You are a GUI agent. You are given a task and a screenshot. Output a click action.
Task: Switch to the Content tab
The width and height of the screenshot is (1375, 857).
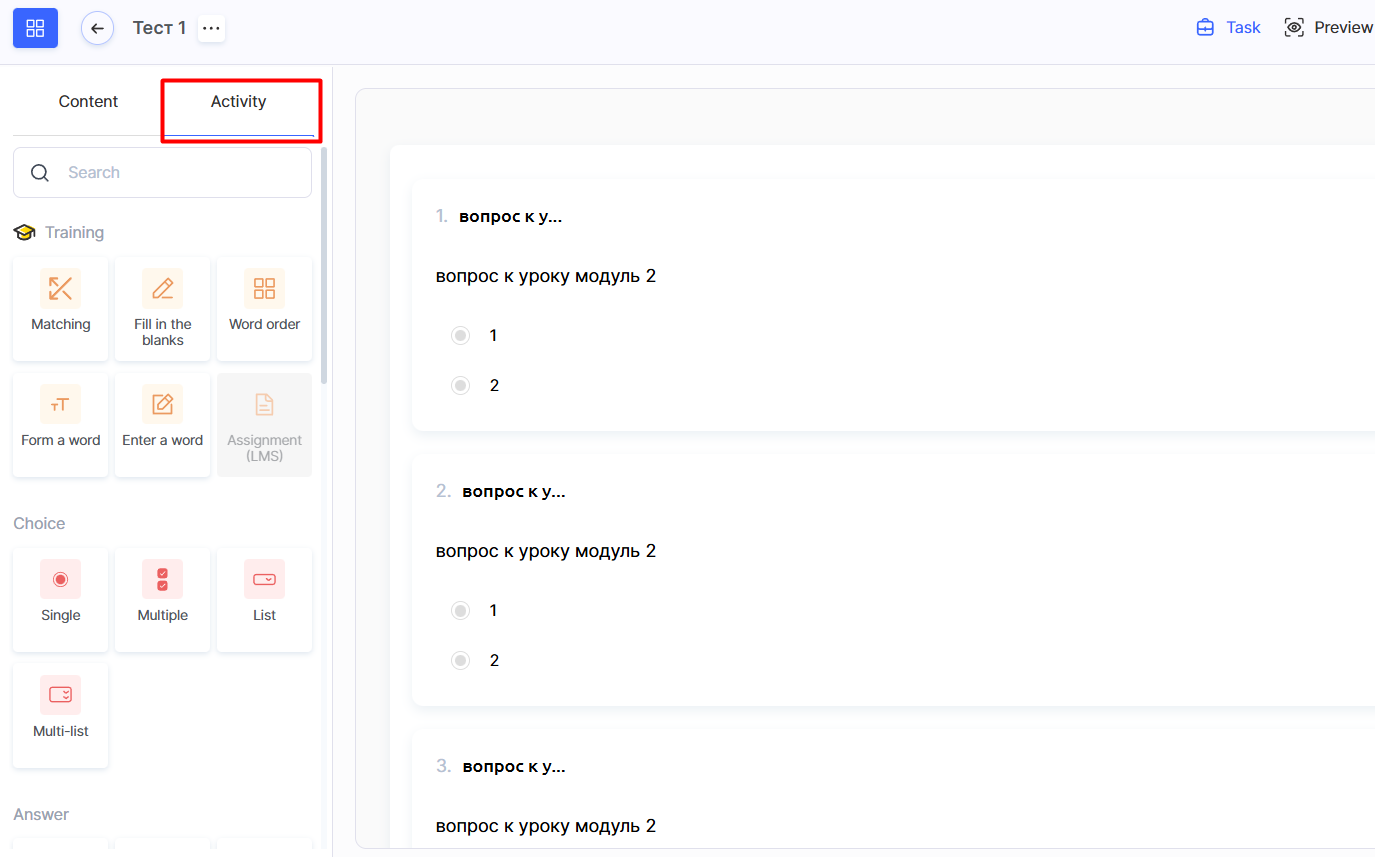point(88,102)
